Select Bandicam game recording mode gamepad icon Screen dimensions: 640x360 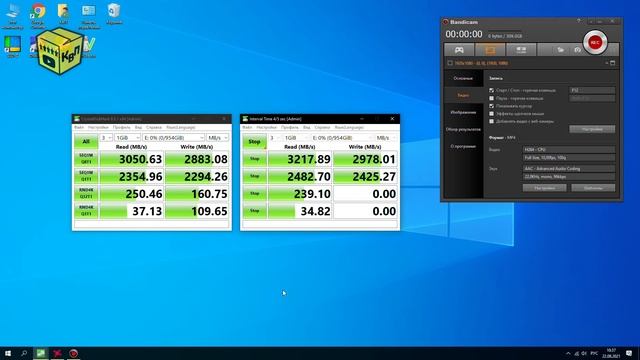[459, 50]
